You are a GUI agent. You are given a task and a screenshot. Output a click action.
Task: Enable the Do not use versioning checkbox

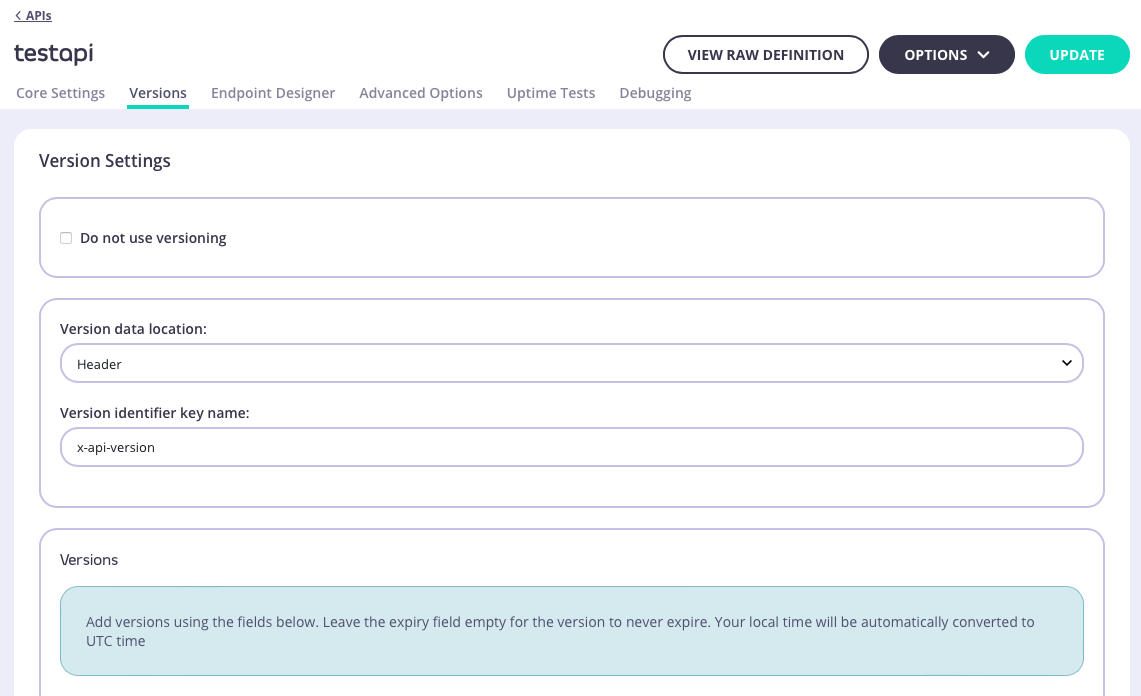[x=65, y=238]
